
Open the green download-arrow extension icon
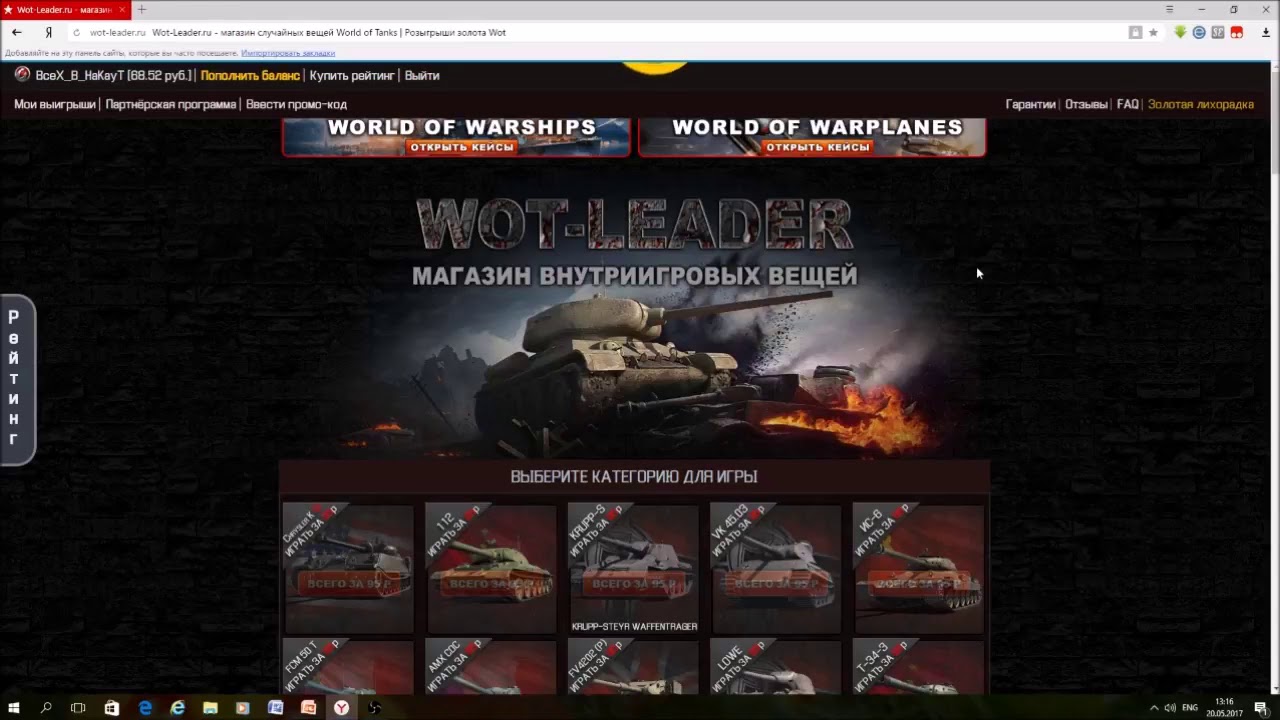pyautogui.click(x=1180, y=32)
